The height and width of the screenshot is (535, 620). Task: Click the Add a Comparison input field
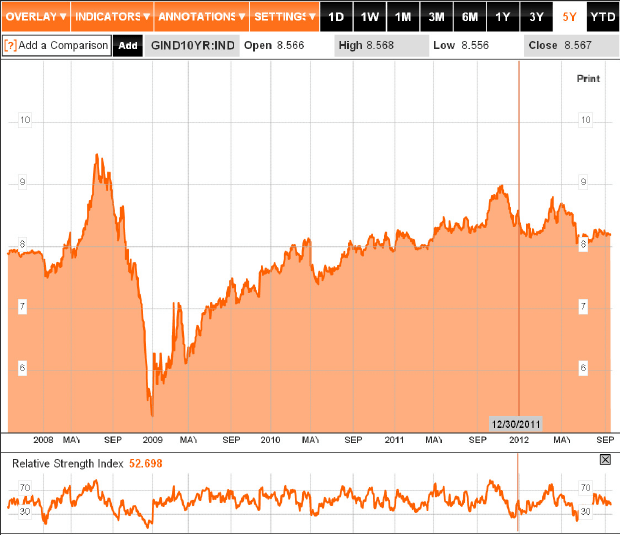point(63,46)
